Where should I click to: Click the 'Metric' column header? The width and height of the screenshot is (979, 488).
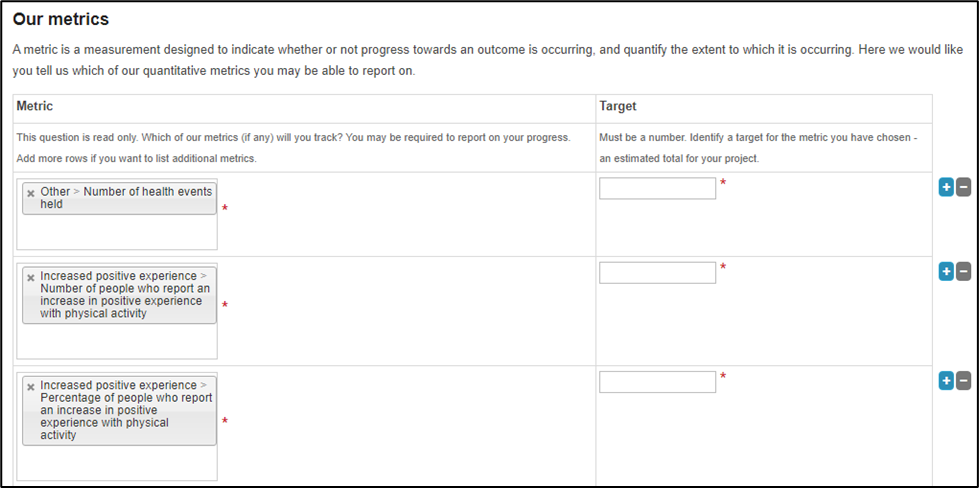(35, 106)
